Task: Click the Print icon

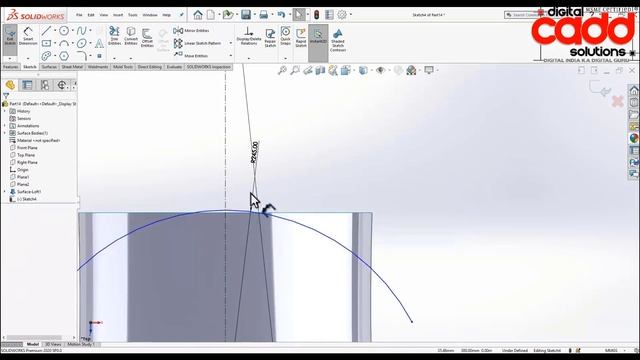Action: (264, 15)
